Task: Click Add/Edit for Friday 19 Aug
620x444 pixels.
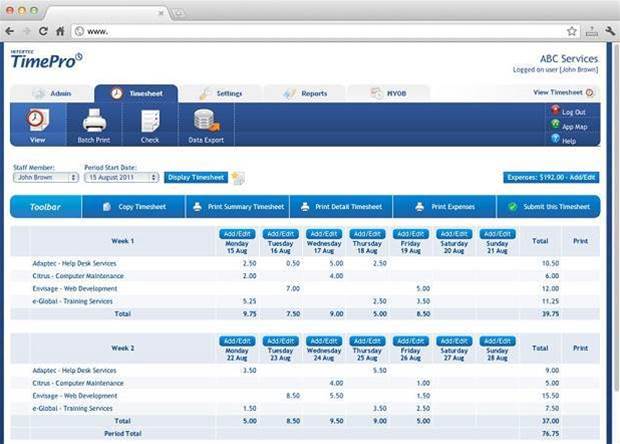Action: pos(410,234)
